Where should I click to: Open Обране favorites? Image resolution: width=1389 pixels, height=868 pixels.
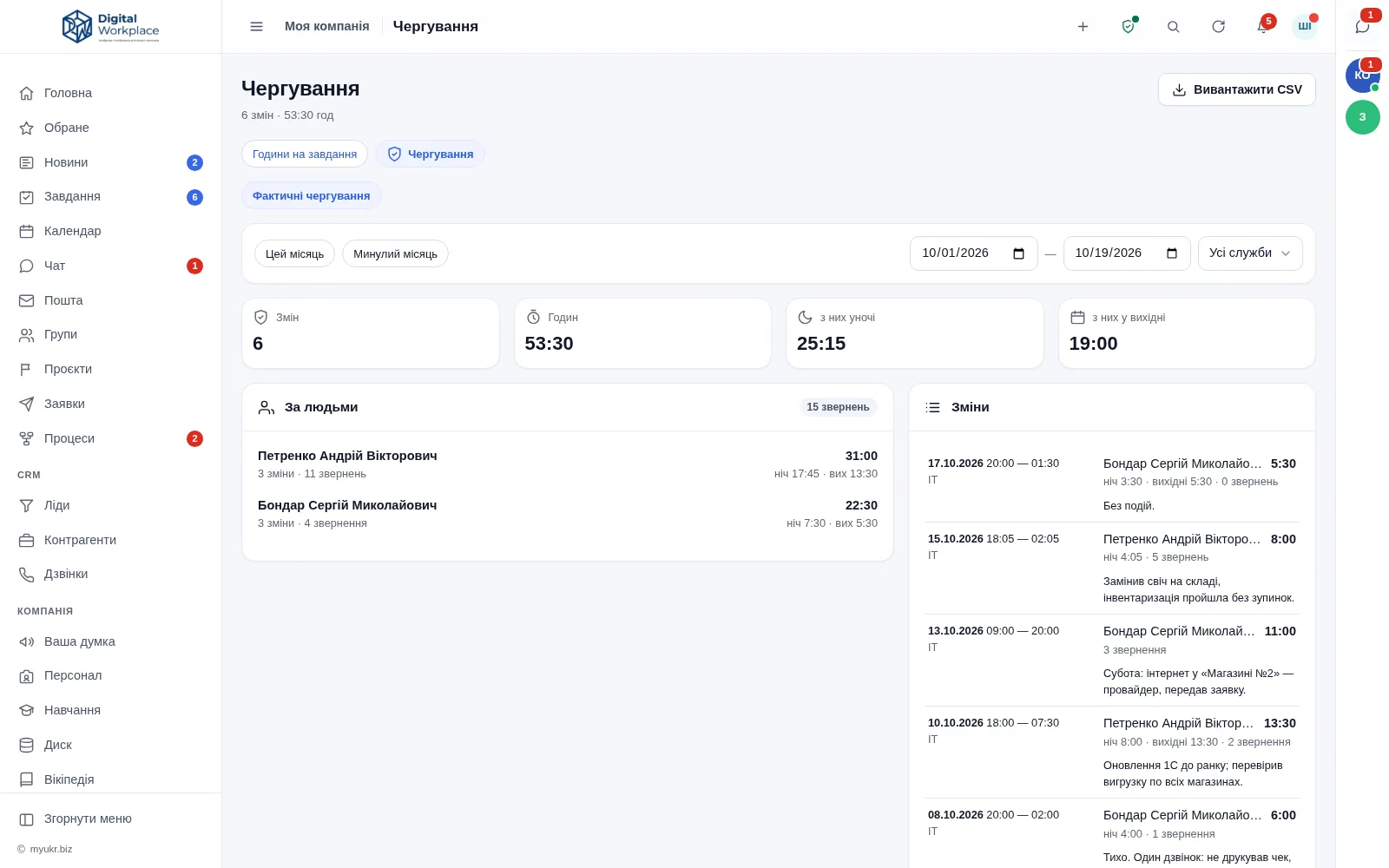[x=110, y=128]
